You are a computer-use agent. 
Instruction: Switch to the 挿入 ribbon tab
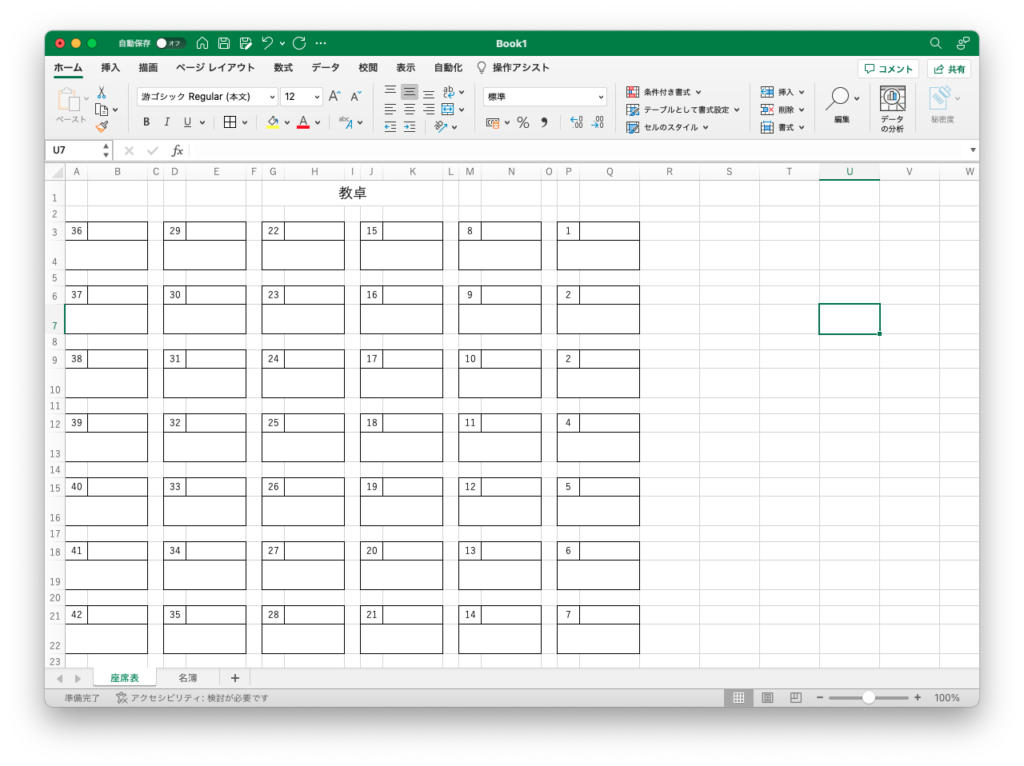[x=110, y=68]
